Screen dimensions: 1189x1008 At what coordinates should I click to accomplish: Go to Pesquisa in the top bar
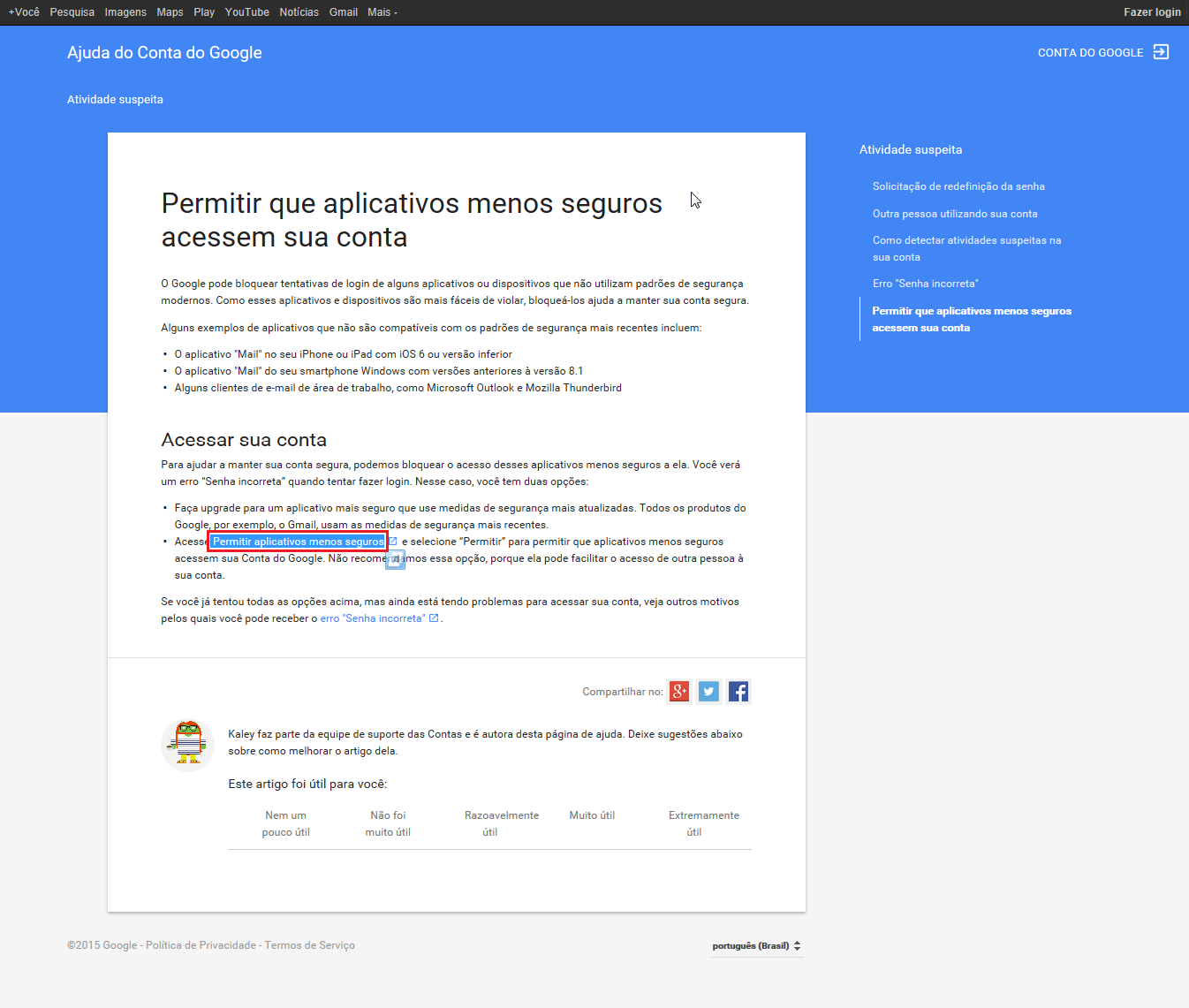coord(72,12)
